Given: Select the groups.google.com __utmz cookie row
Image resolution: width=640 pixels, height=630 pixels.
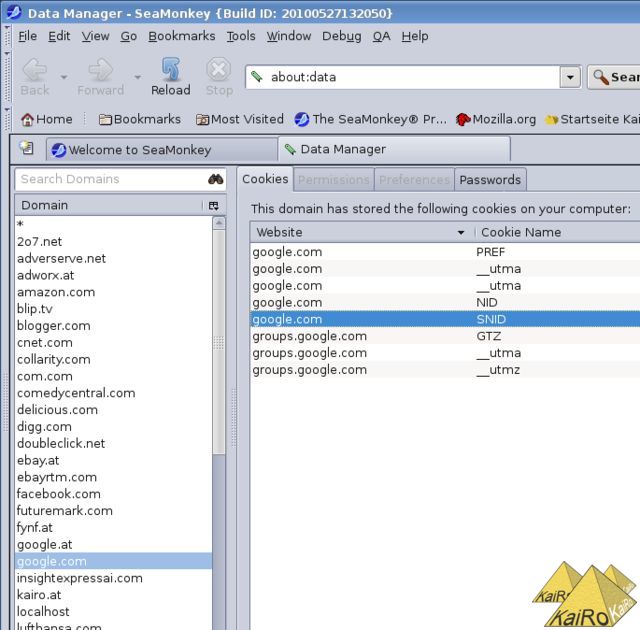Looking at the screenshot, I should point(445,370).
